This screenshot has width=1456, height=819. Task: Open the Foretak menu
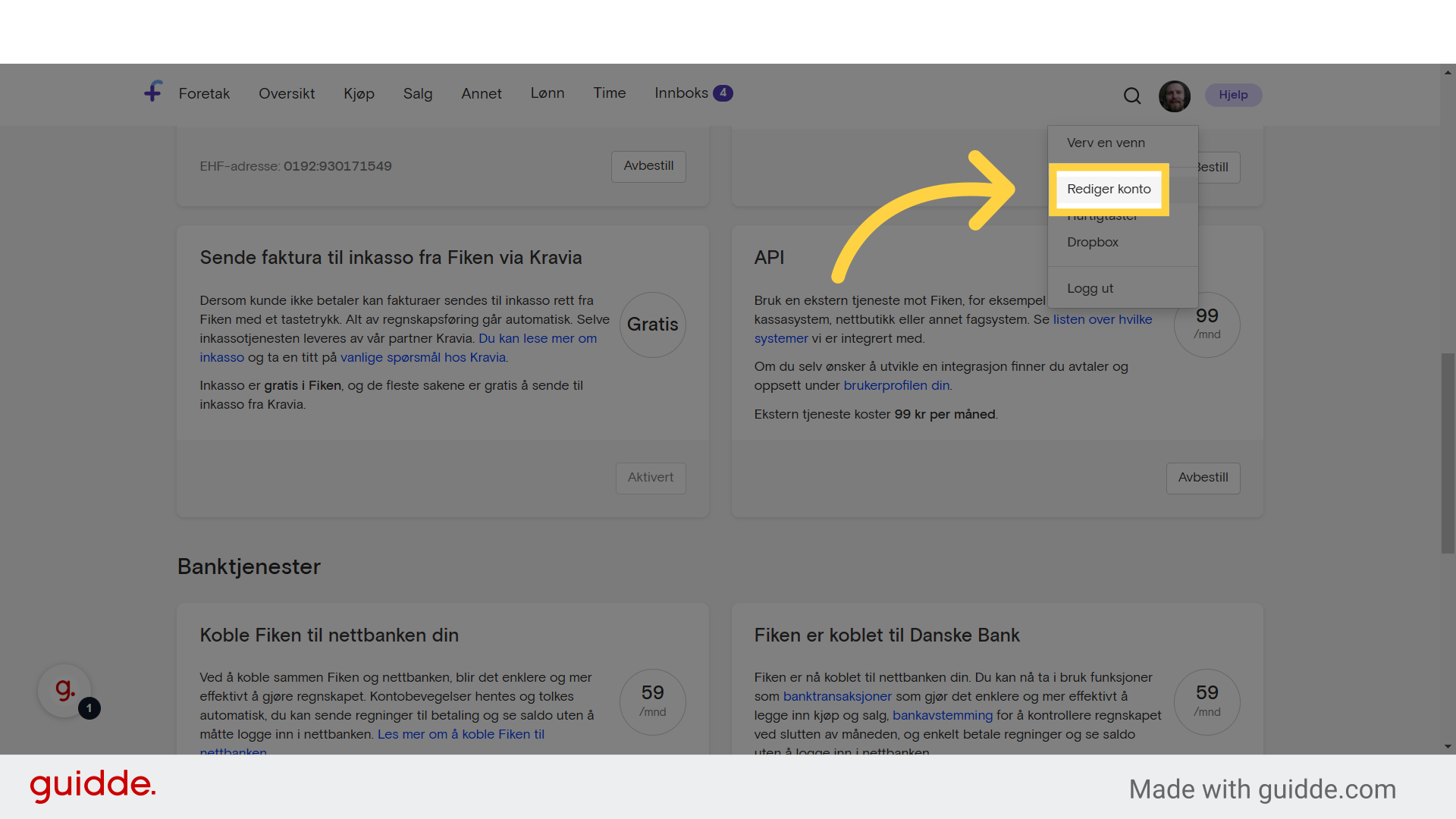(x=204, y=93)
